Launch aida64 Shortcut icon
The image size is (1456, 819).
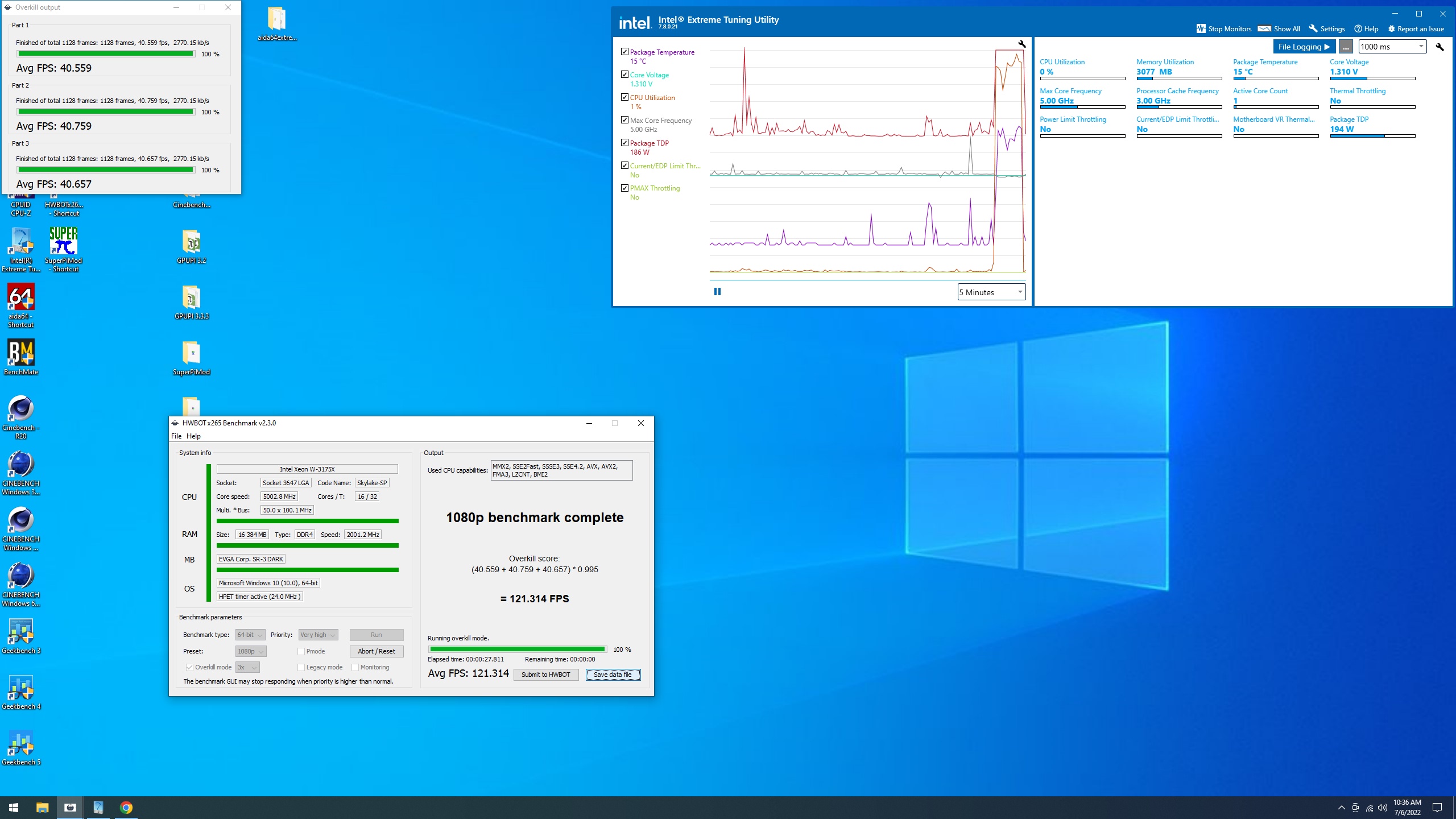21,305
